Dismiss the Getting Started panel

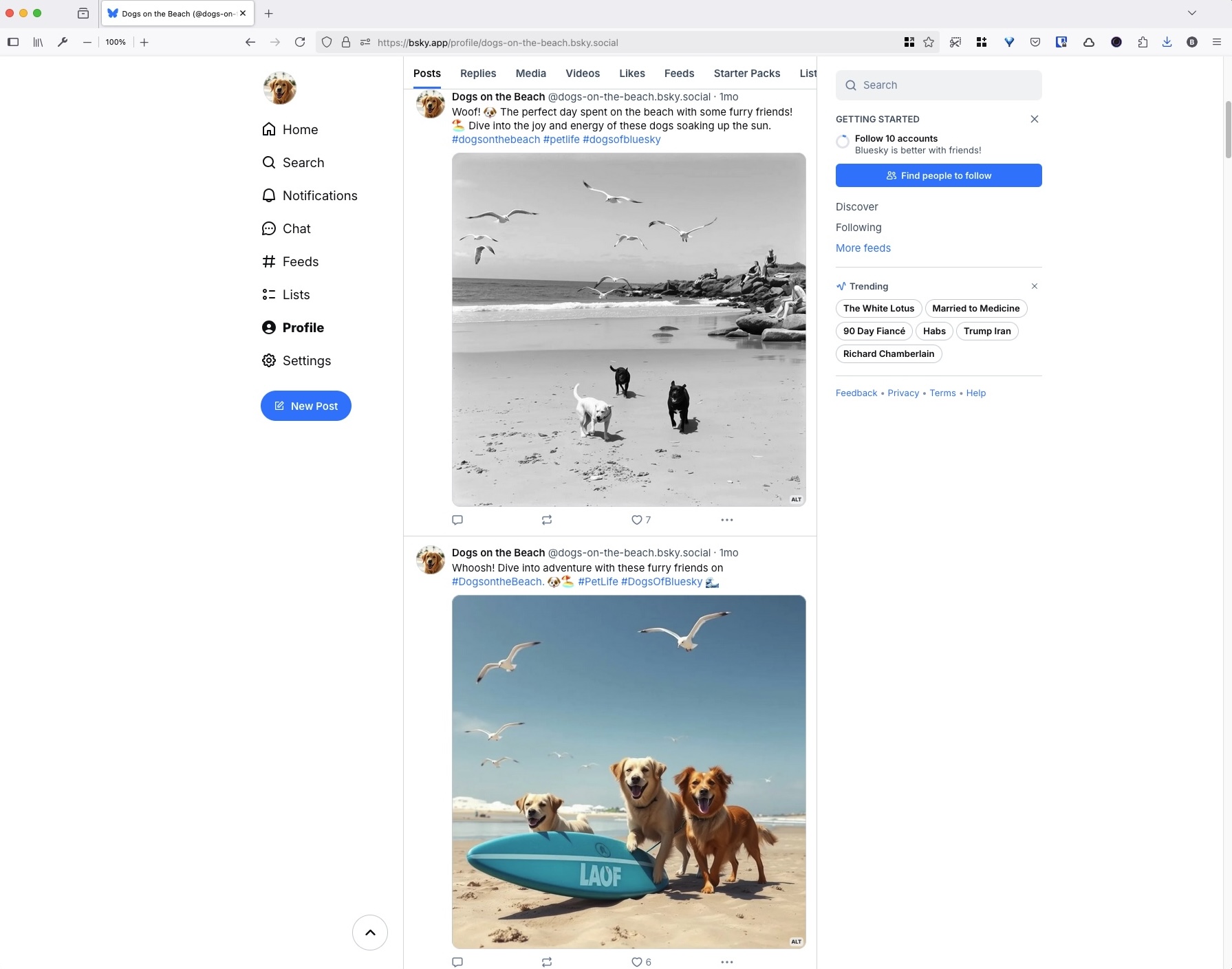click(1034, 119)
